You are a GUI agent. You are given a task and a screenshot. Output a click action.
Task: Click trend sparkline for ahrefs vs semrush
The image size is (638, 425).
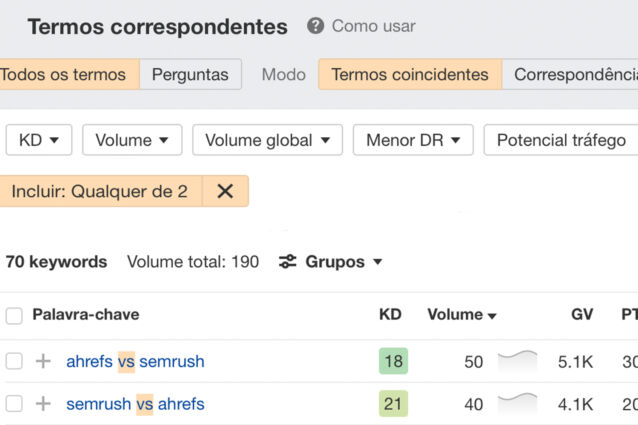coord(517,359)
